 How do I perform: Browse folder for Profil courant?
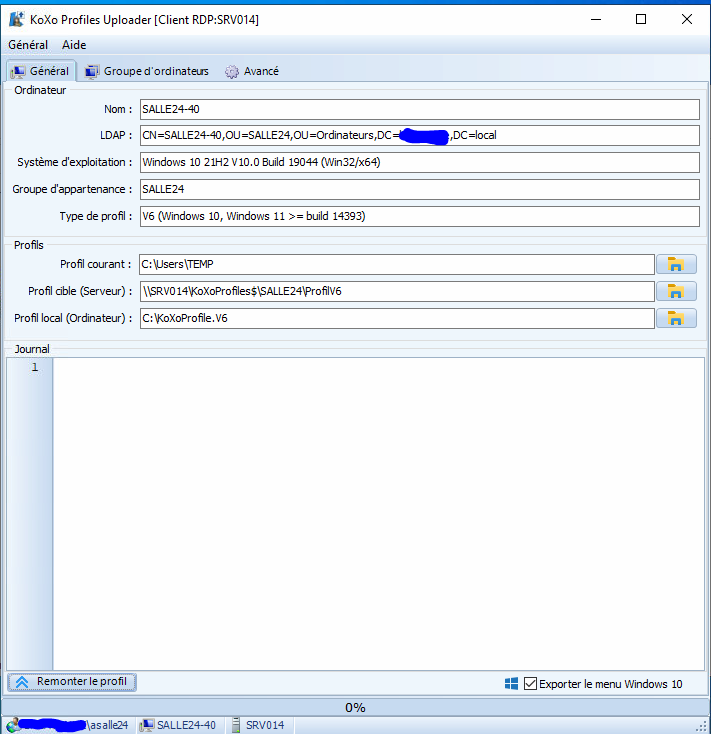point(676,264)
